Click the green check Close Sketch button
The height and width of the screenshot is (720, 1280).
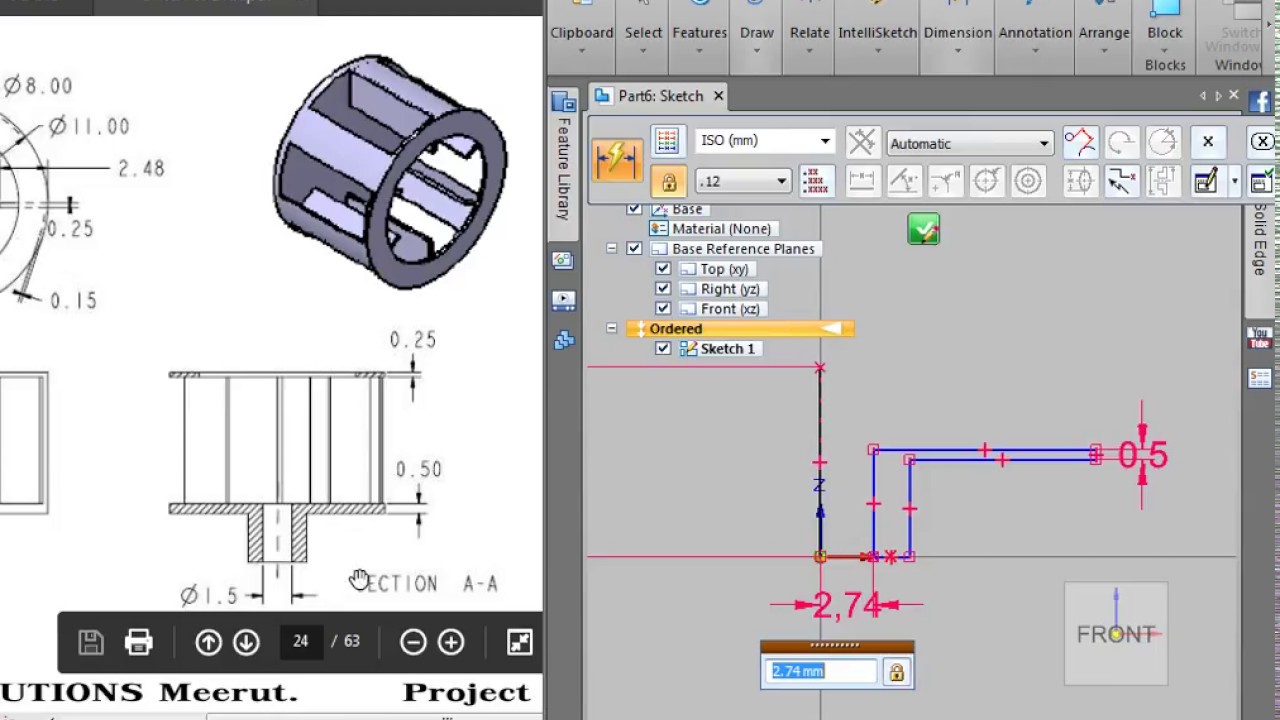[x=923, y=230]
